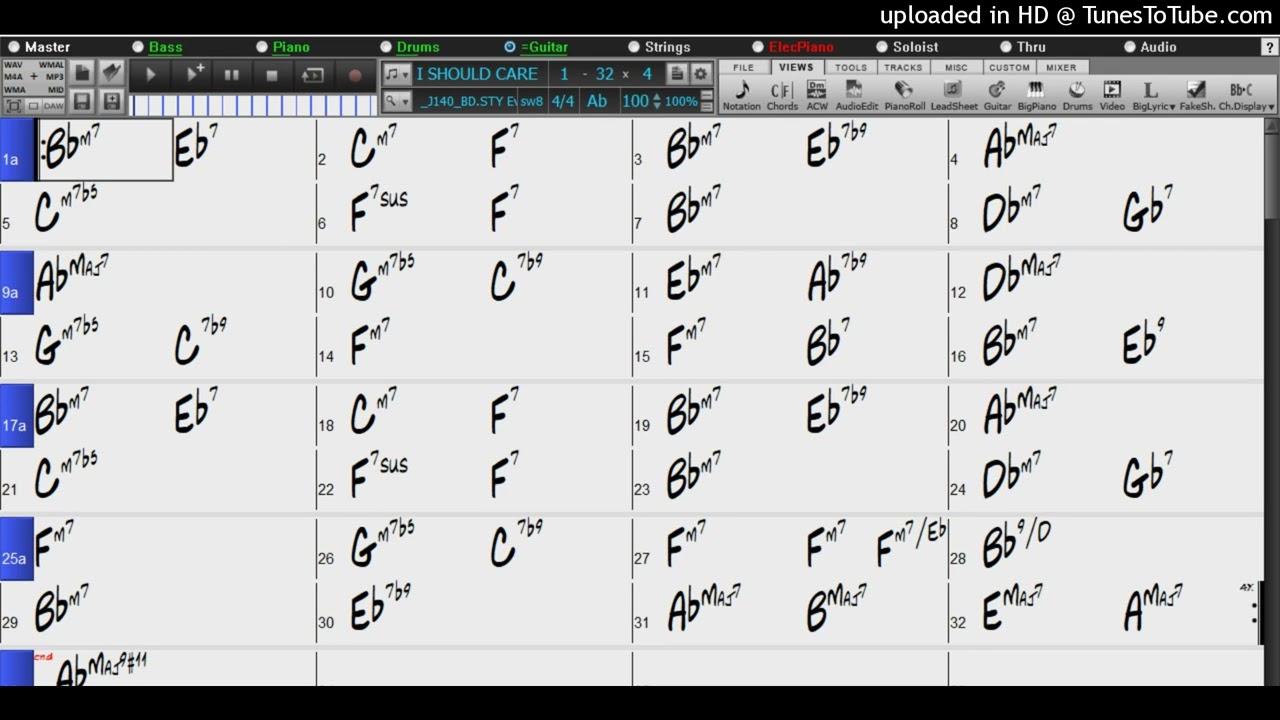Click the I SHOULD CARE song title
1280x720 pixels.
pyautogui.click(x=477, y=74)
